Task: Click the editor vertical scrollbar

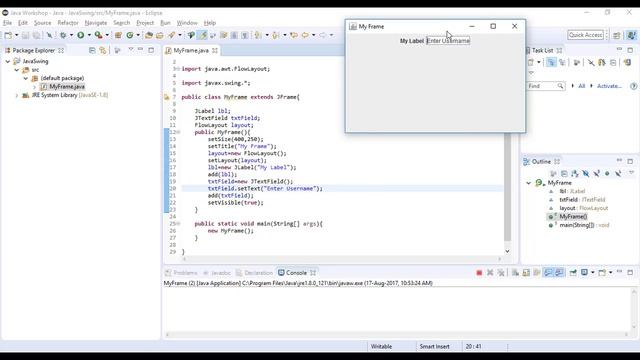Action: [x=507, y=187]
